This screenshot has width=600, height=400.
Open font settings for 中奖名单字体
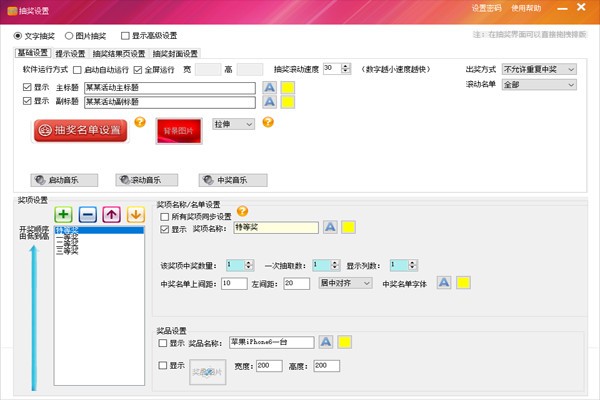[444, 283]
